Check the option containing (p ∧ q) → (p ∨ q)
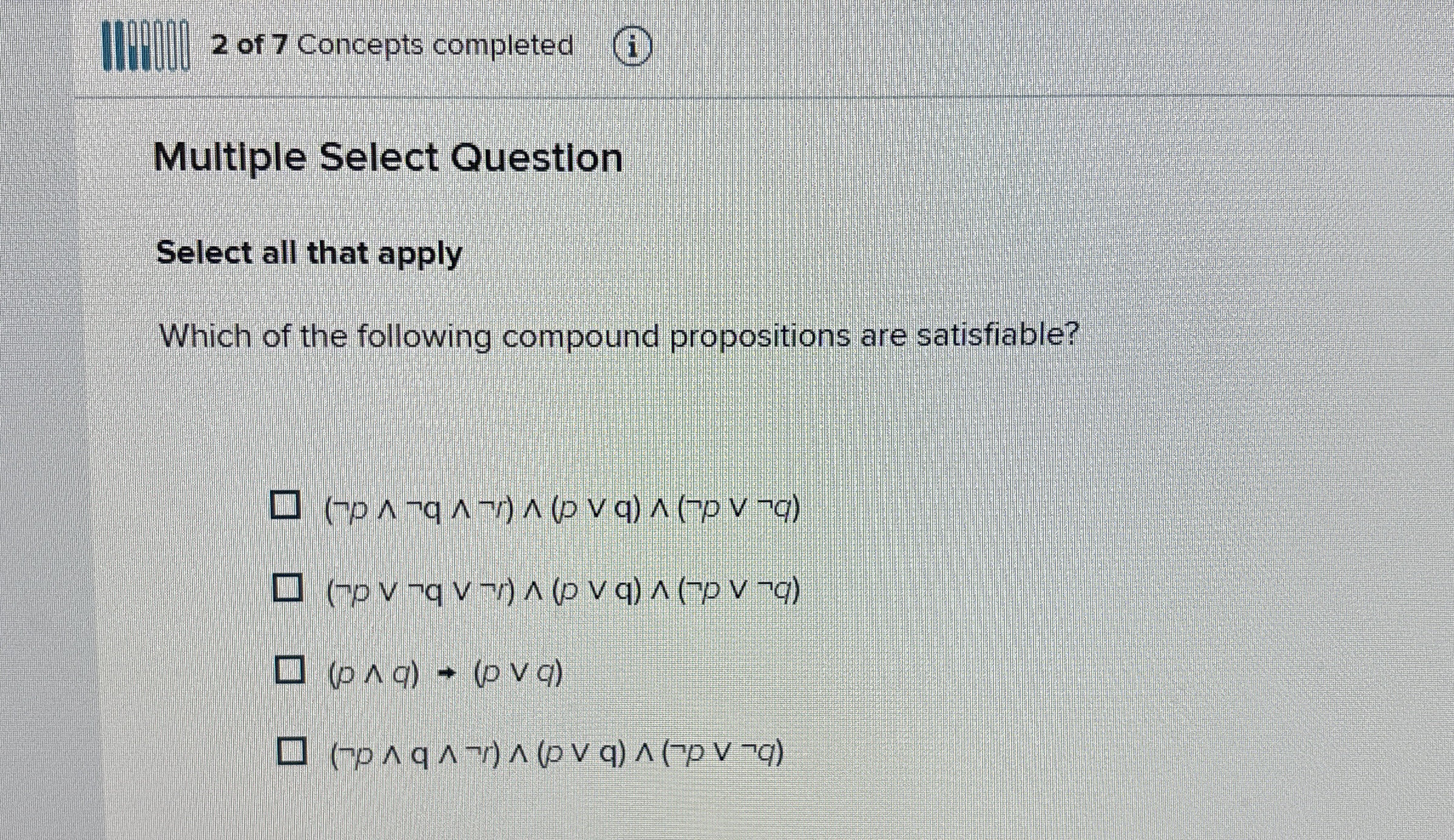This screenshot has height=840, width=1454. (x=290, y=668)
